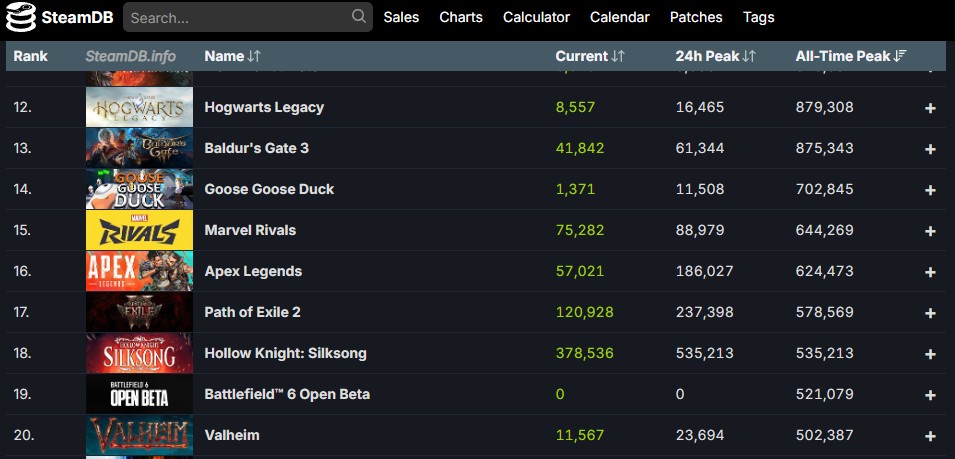Click the Apex Legends thumbnail image
Screen dimensions: 955x459
139,271
